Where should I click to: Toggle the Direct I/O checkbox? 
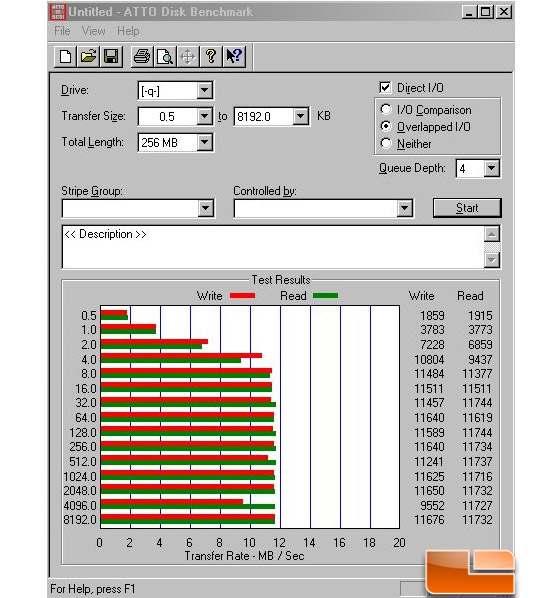coord(385,87)
